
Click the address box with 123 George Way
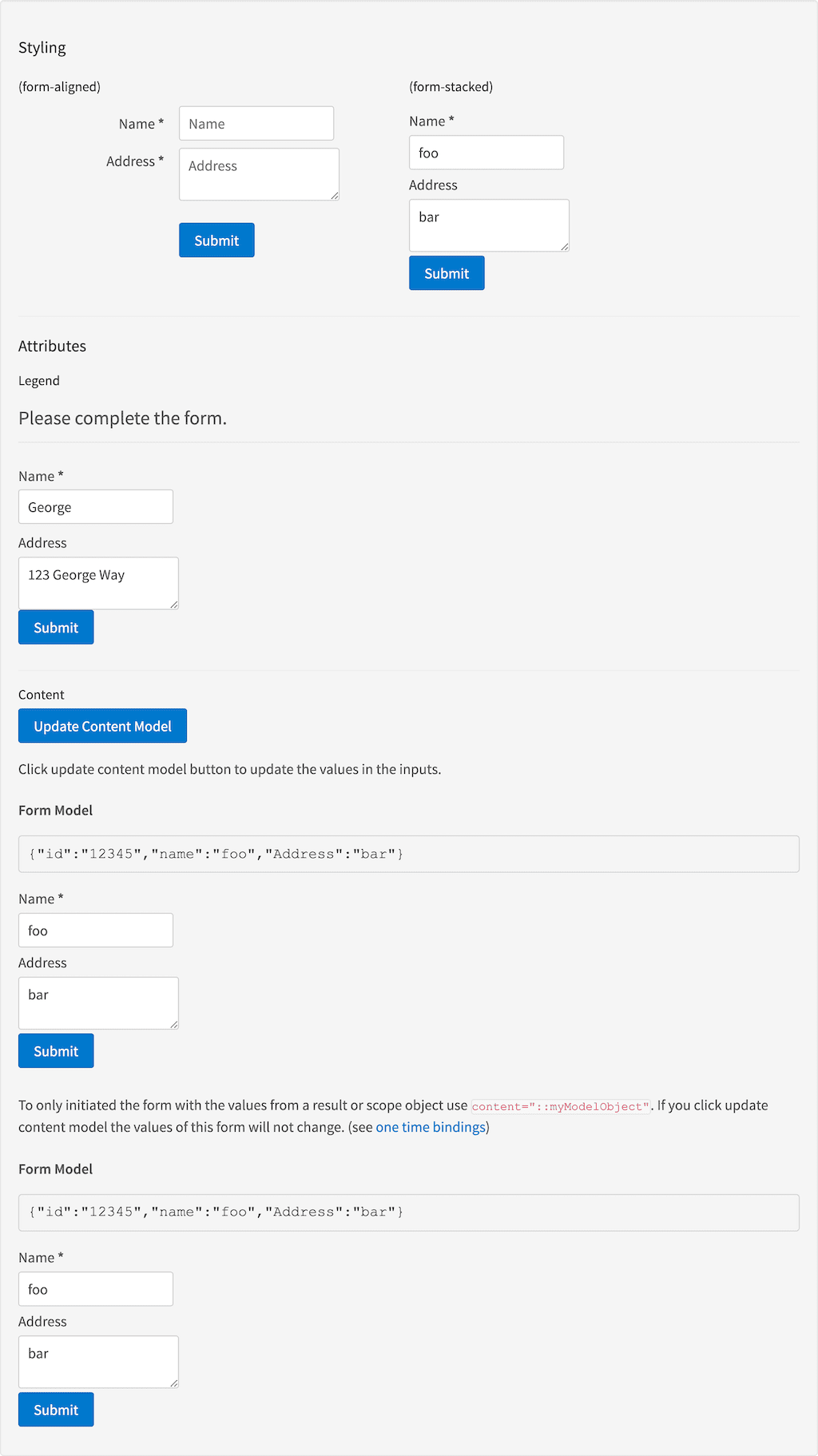[x=98, y=583]
